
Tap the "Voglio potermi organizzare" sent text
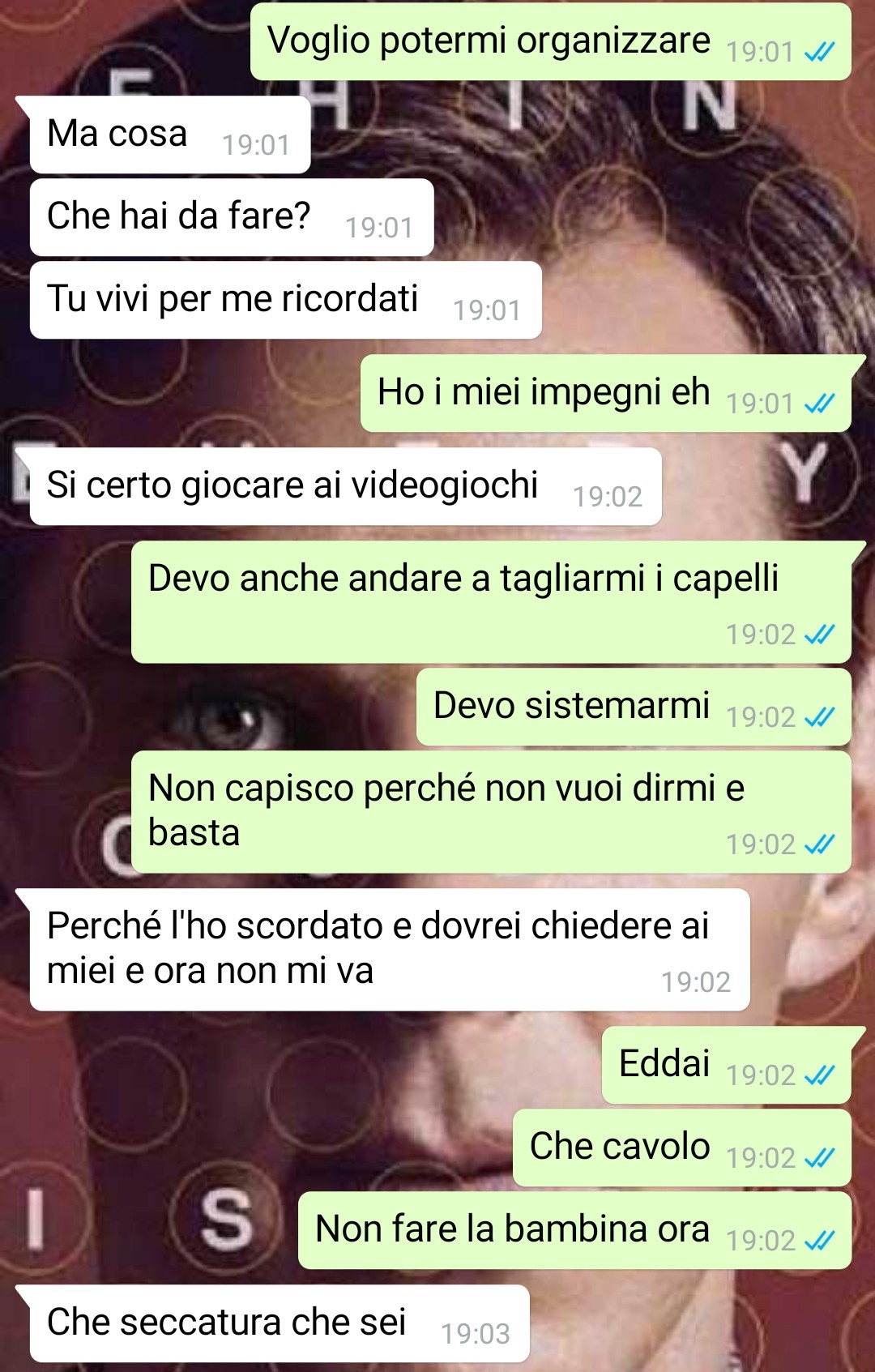[489, 41]
